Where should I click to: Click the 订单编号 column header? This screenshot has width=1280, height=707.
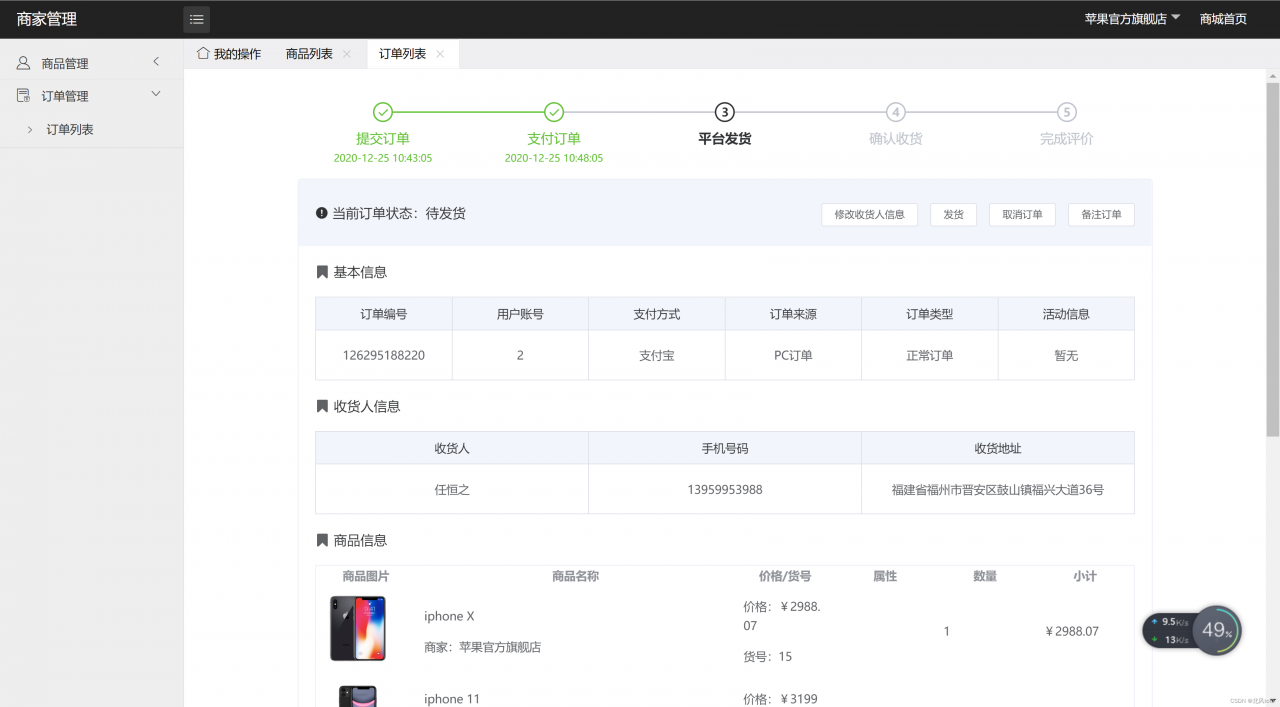(384, 314)
